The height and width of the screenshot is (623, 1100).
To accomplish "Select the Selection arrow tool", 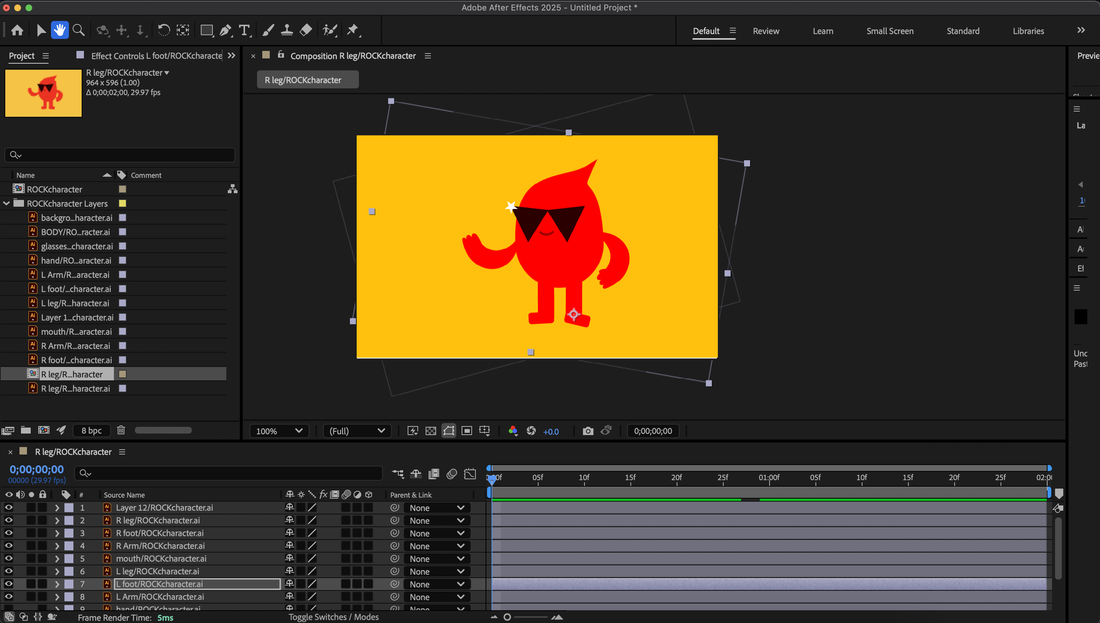I will click(x=41, y=30).
